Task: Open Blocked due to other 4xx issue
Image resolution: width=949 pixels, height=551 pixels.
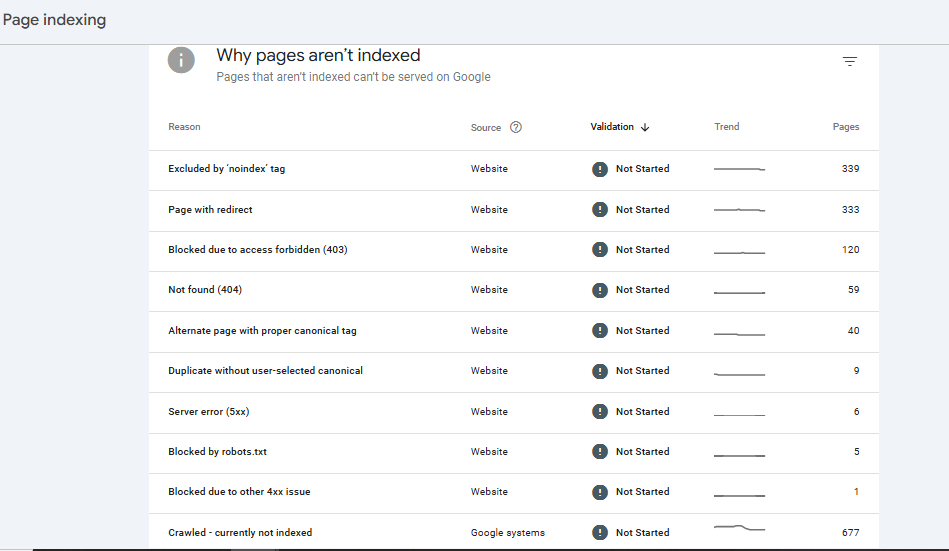Action: click(239, 492)
